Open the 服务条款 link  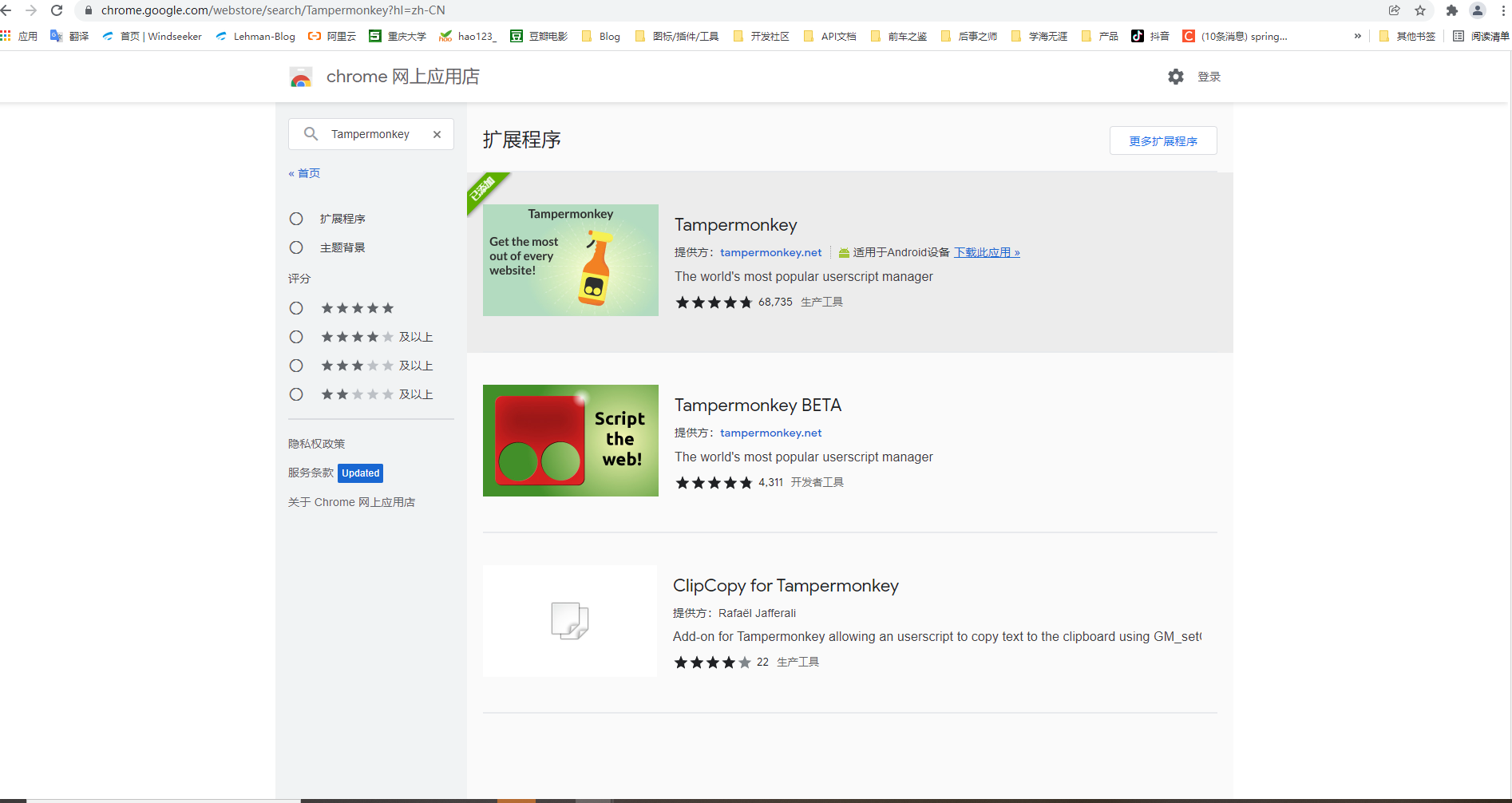point(311,473)
